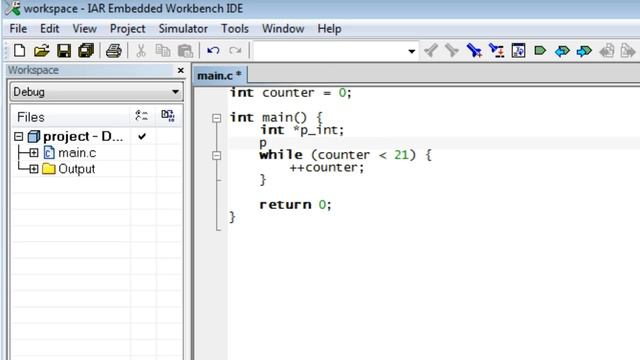The width and height of the screenshot is (640, 360).
Task: Click the main.c file icon in tree
Action: (49, 153)
